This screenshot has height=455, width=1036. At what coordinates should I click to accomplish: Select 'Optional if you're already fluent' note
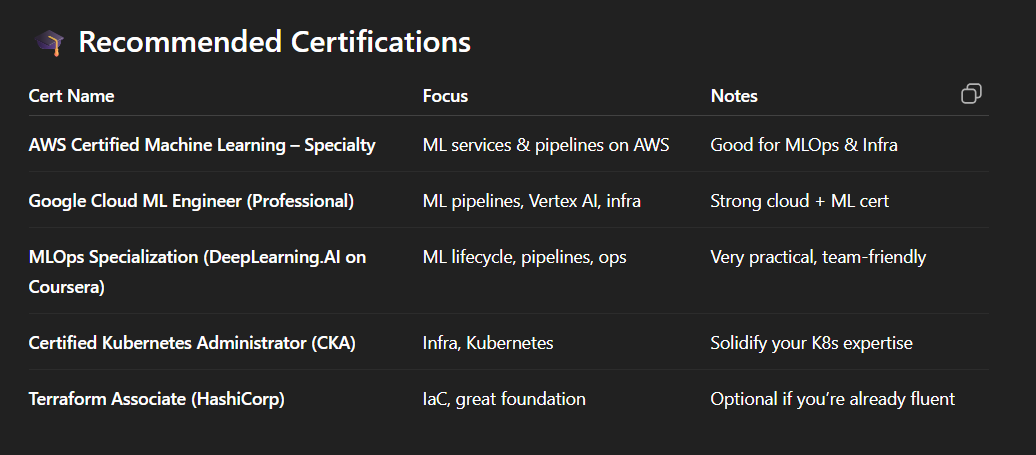coord(832,399)
